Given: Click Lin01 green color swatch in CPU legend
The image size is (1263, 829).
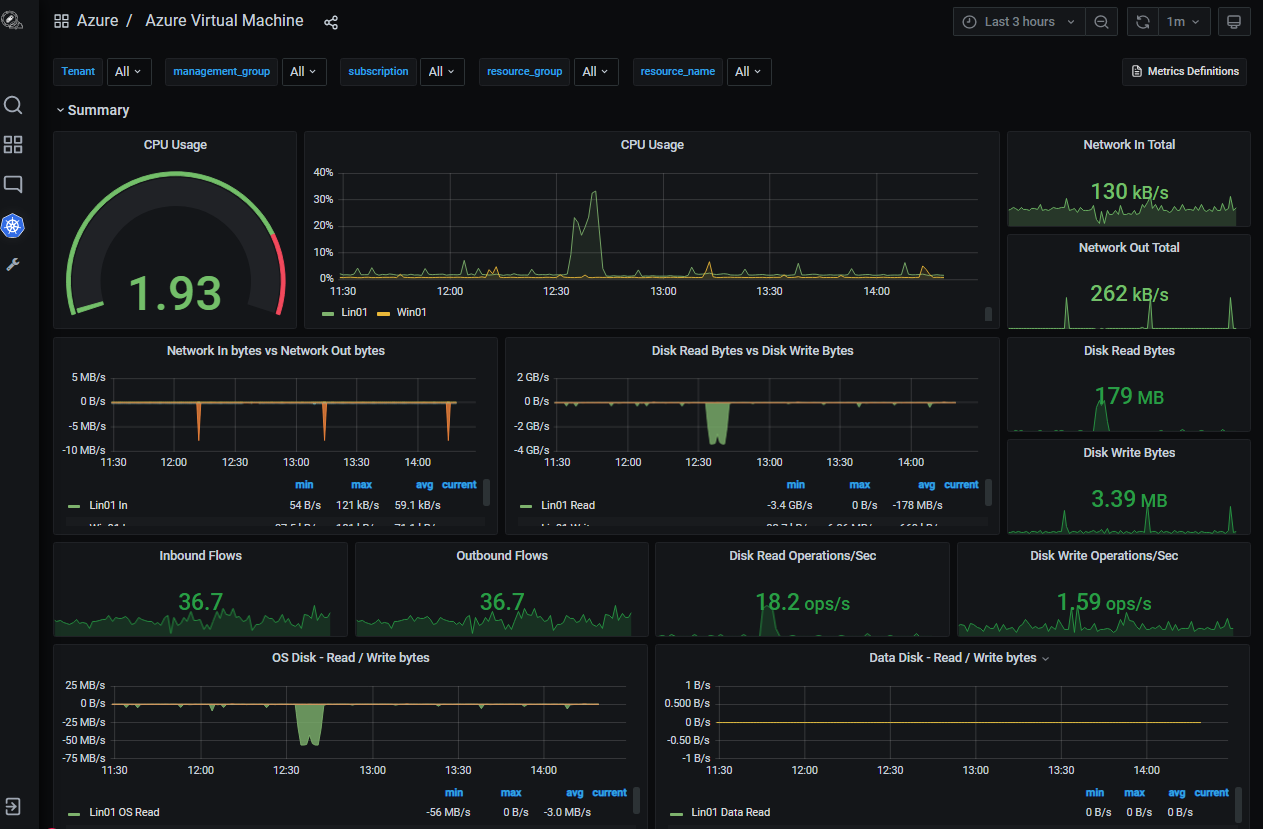Looking at the screenshot, I should 328,313.
